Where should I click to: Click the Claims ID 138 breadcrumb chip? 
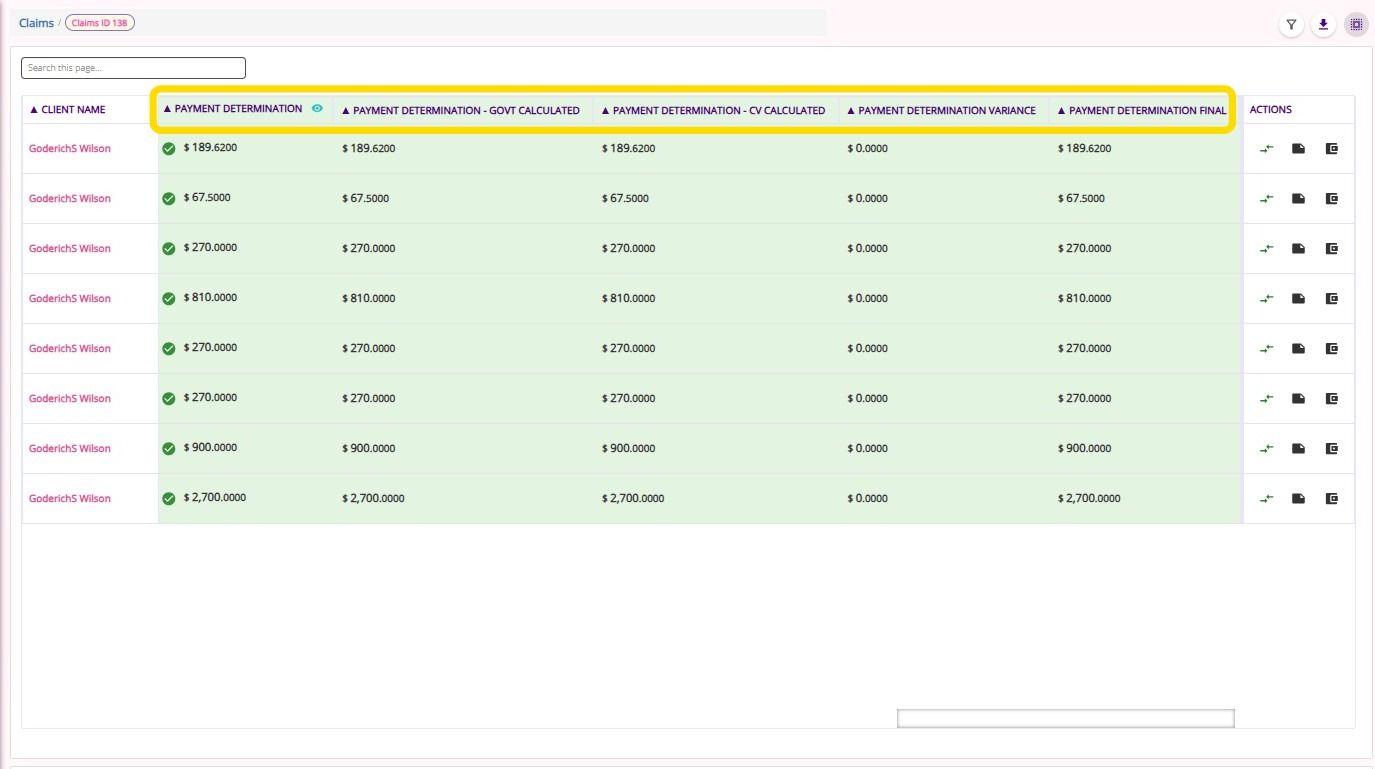point(100,23)
